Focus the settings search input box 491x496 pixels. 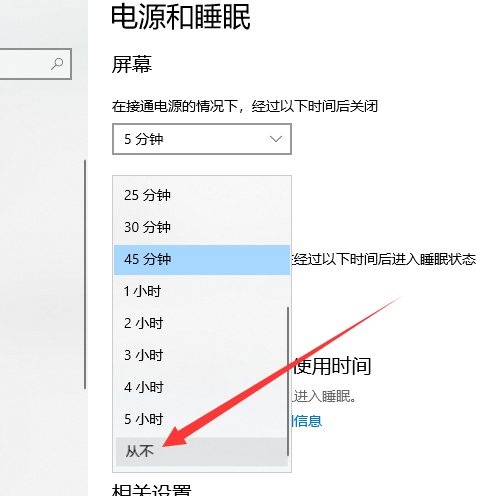[35, 64]
